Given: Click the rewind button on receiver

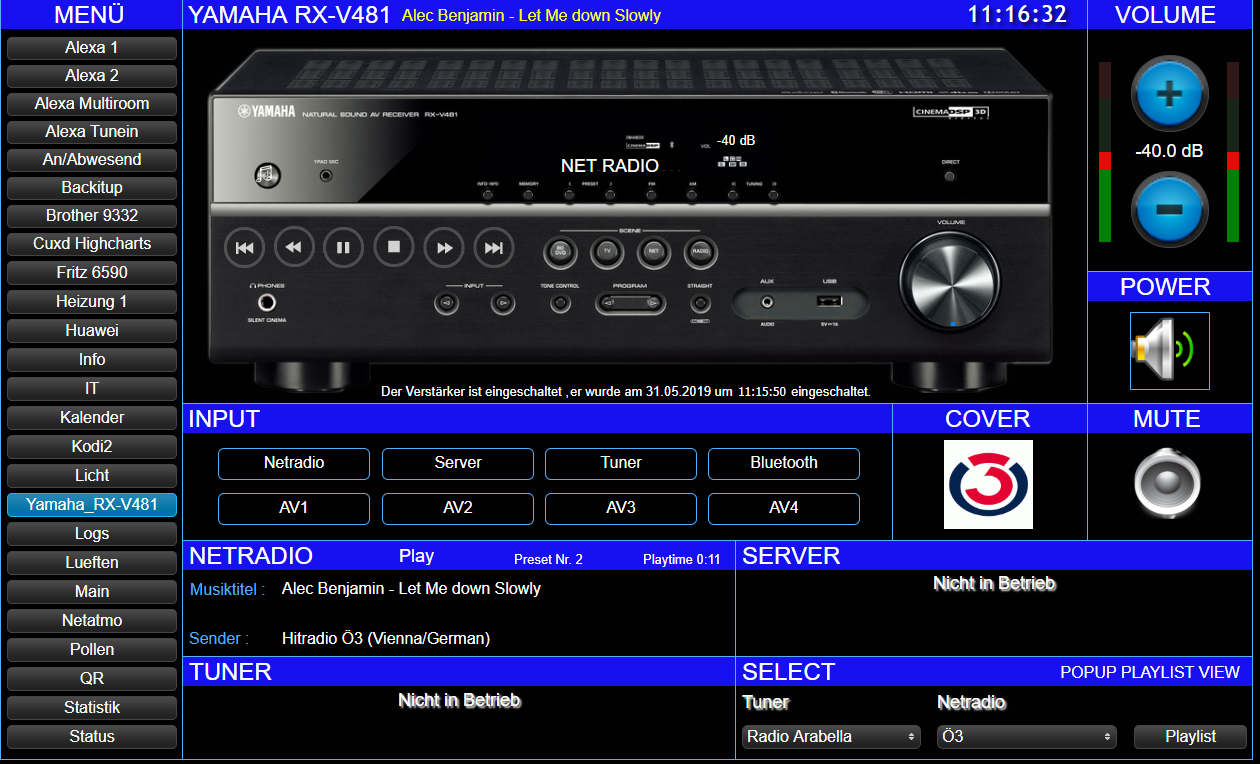Looking at the screenshot, I should pos(294,248).
